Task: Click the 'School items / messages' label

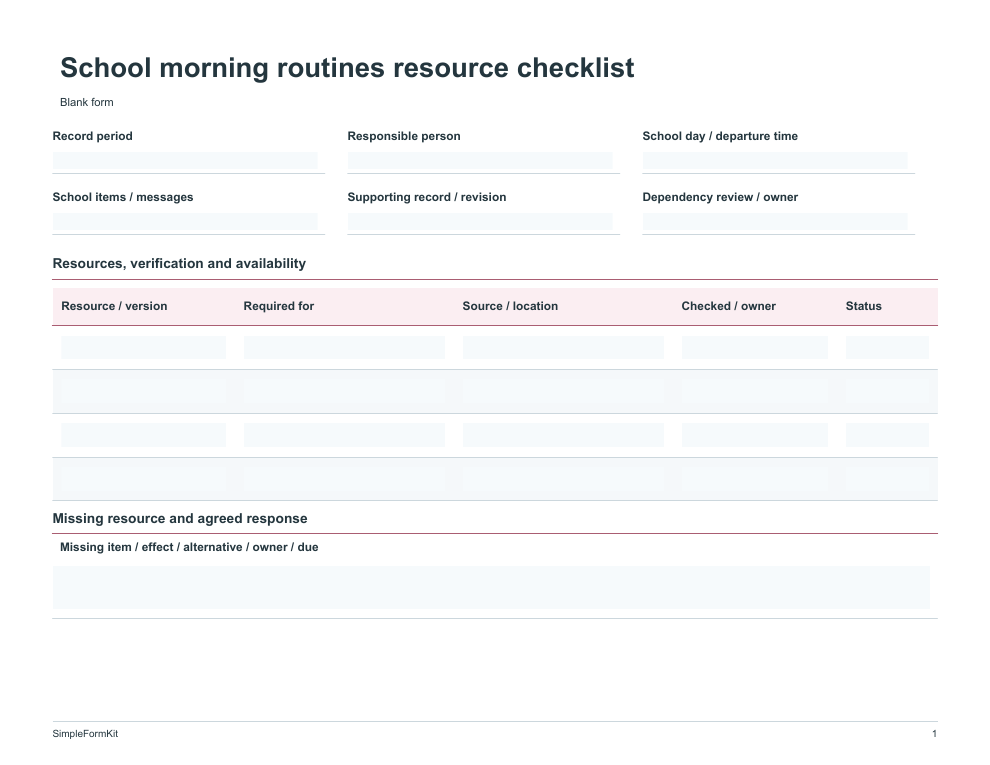Action: (x=122, y=197)
